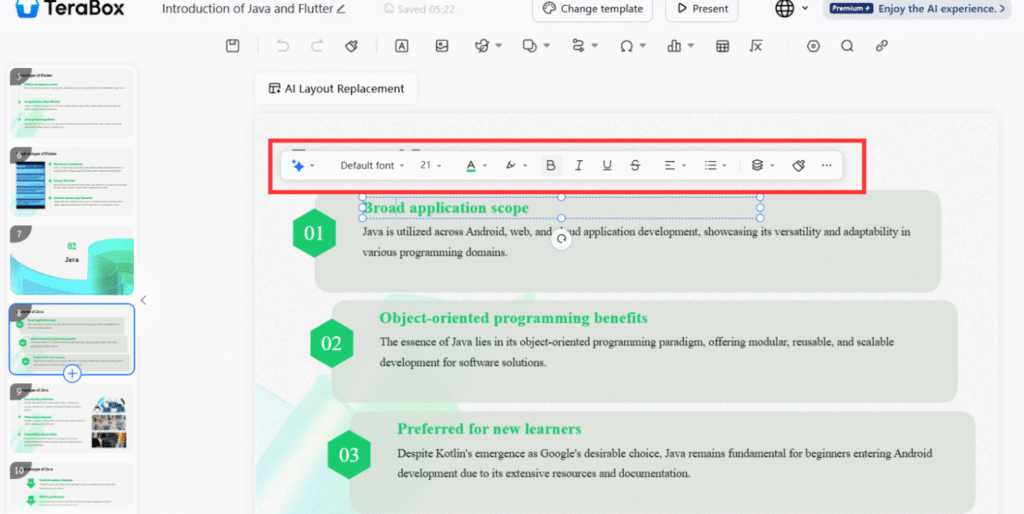Insert a text box from the toolbar

[x=401, y=46]
